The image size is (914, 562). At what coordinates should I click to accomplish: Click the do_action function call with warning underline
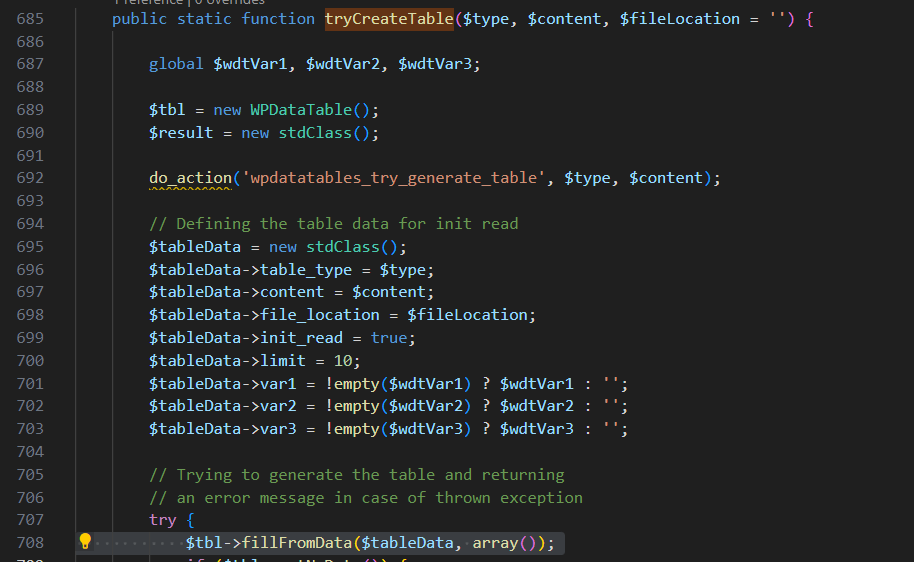(190, 178)
